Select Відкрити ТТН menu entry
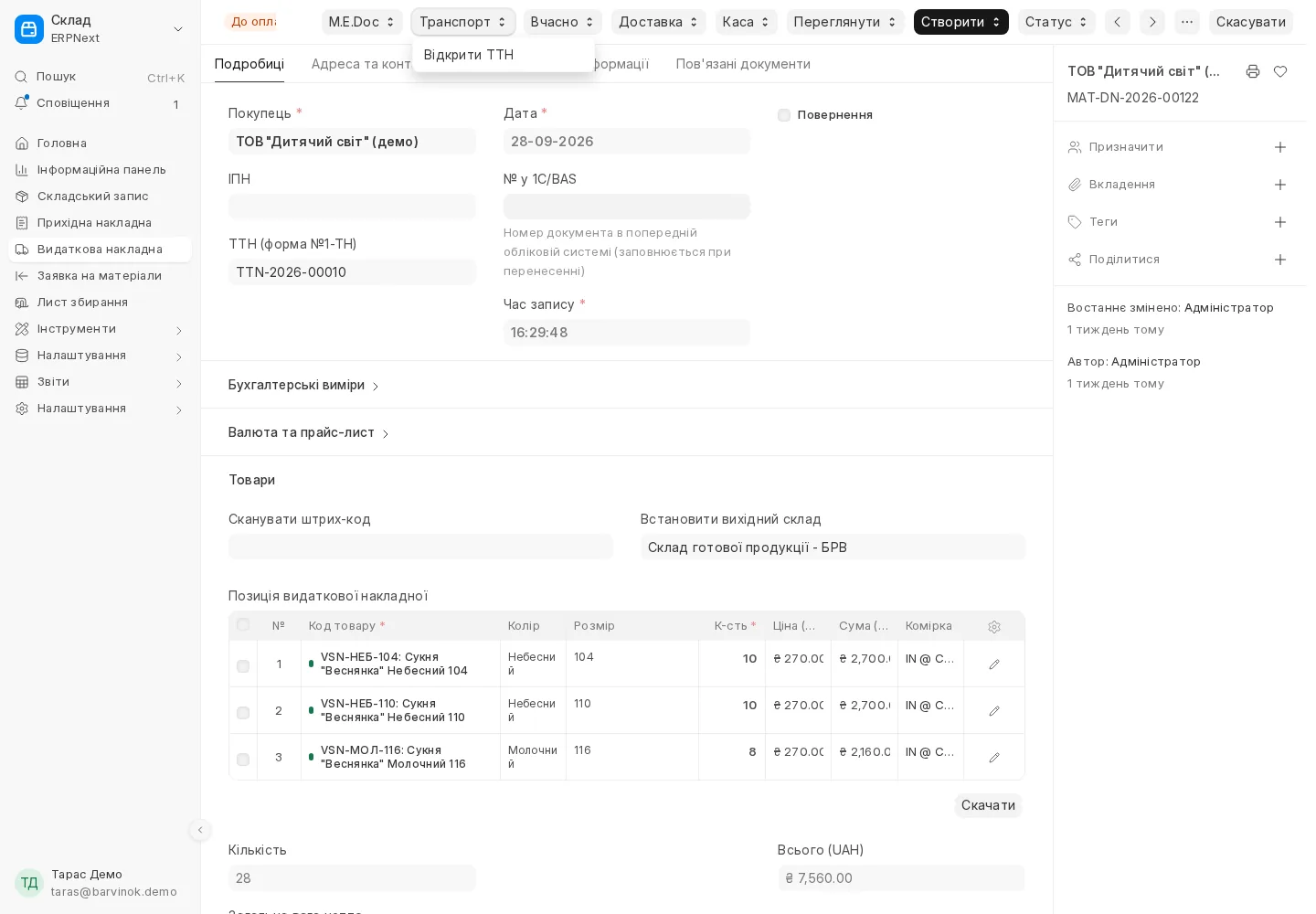This screenshot has height=914, width=1316. (503, 55)
